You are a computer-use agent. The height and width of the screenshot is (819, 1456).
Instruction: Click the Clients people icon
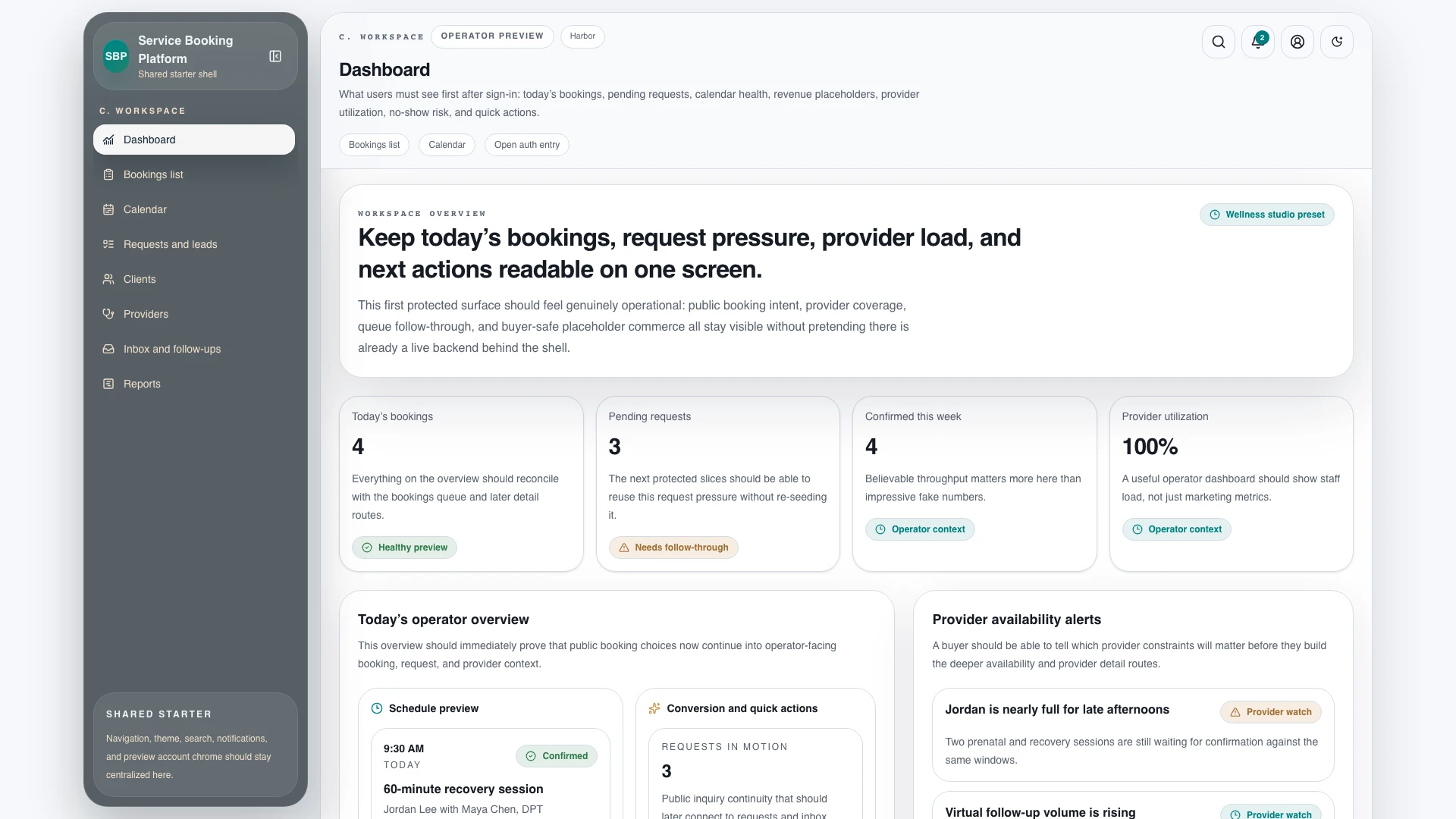tap(108, 279)
